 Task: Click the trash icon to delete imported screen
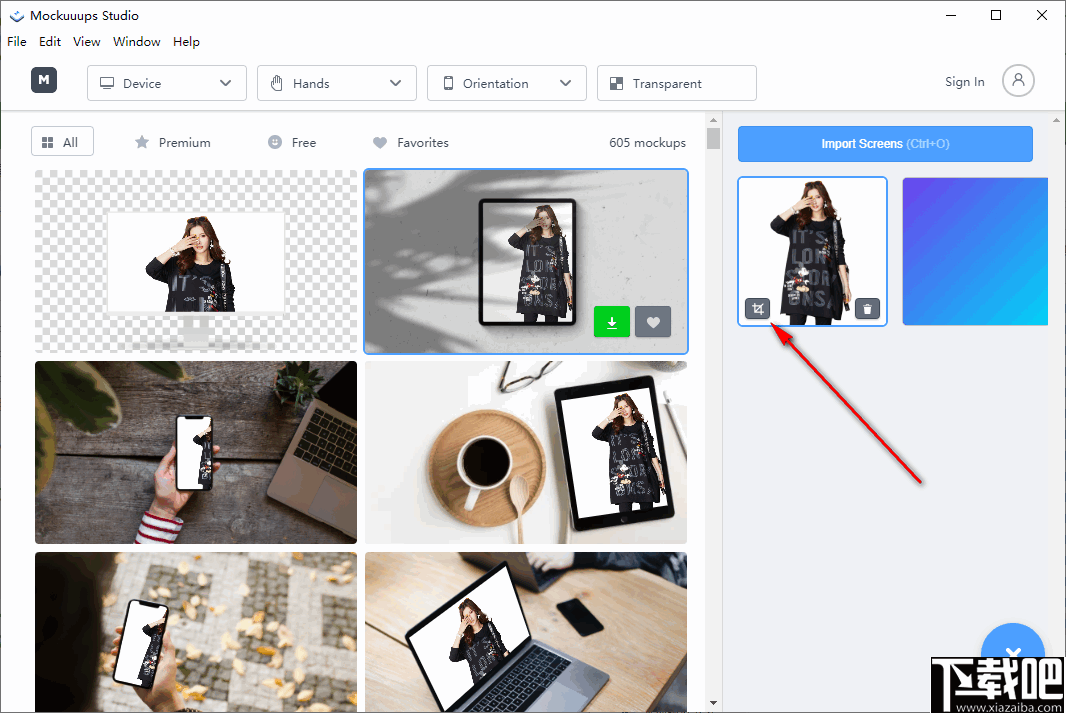coord(867,309)
